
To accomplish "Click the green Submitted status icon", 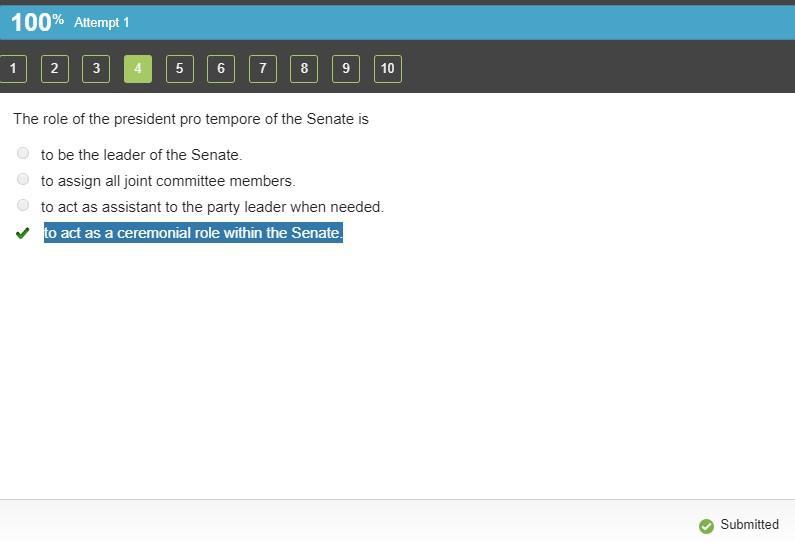I will 706,525.
